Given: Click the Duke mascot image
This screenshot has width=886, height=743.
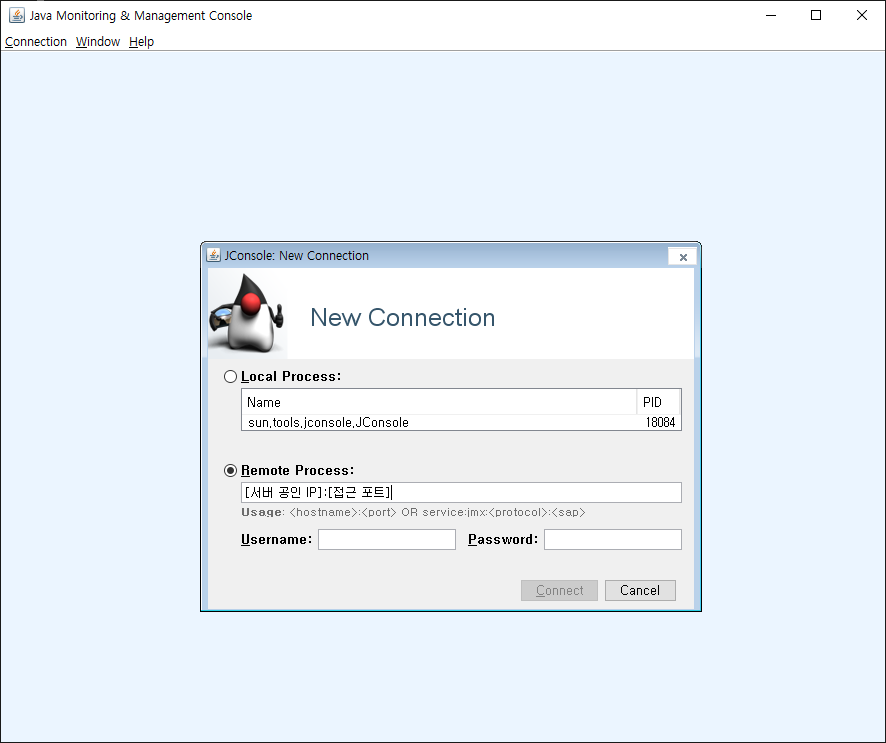Looking at the screenshot, I should coord(247,314).
